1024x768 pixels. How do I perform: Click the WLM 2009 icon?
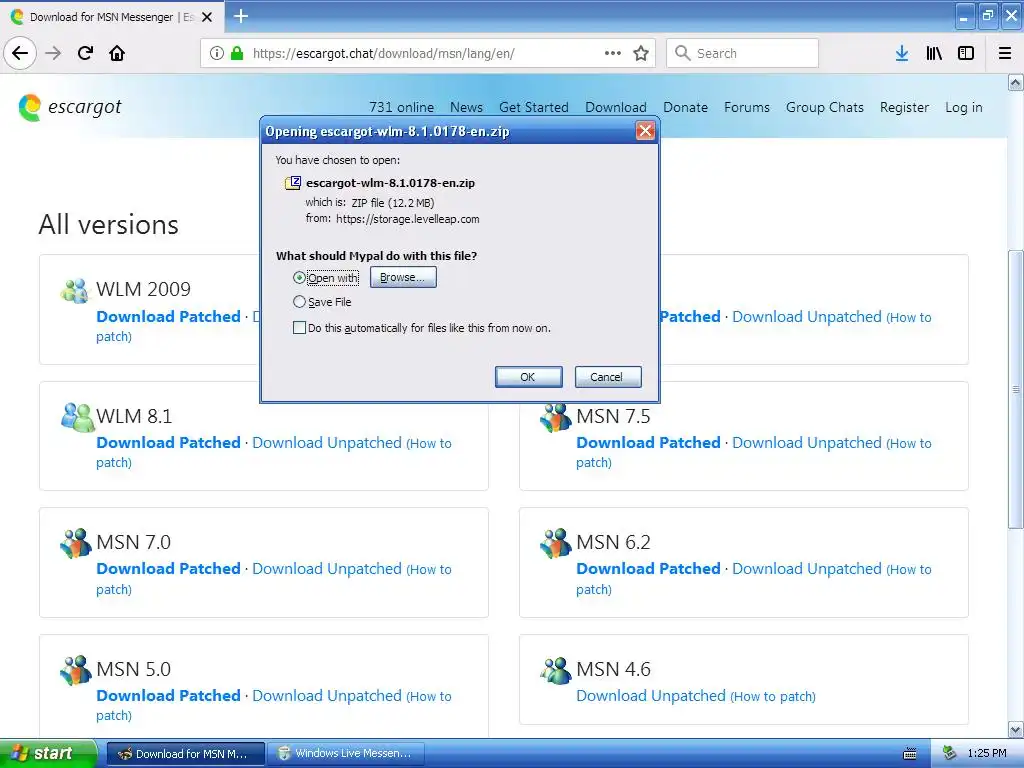tap(74, 291)
